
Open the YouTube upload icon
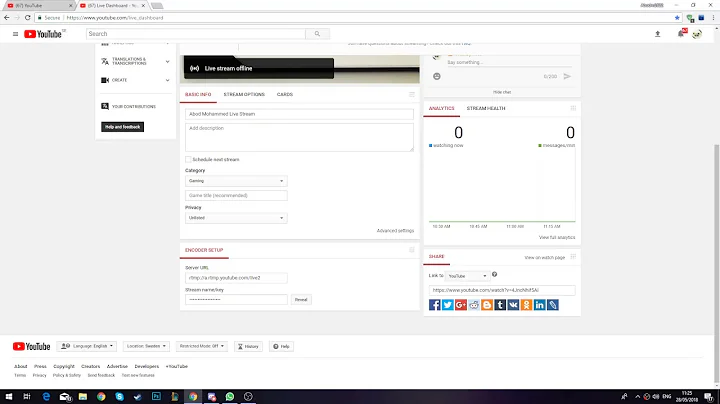pos(658,34)
